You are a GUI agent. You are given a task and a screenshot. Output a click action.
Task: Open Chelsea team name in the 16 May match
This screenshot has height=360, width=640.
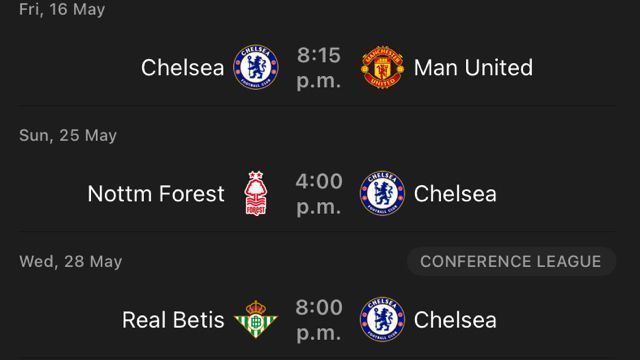(182, 68)
